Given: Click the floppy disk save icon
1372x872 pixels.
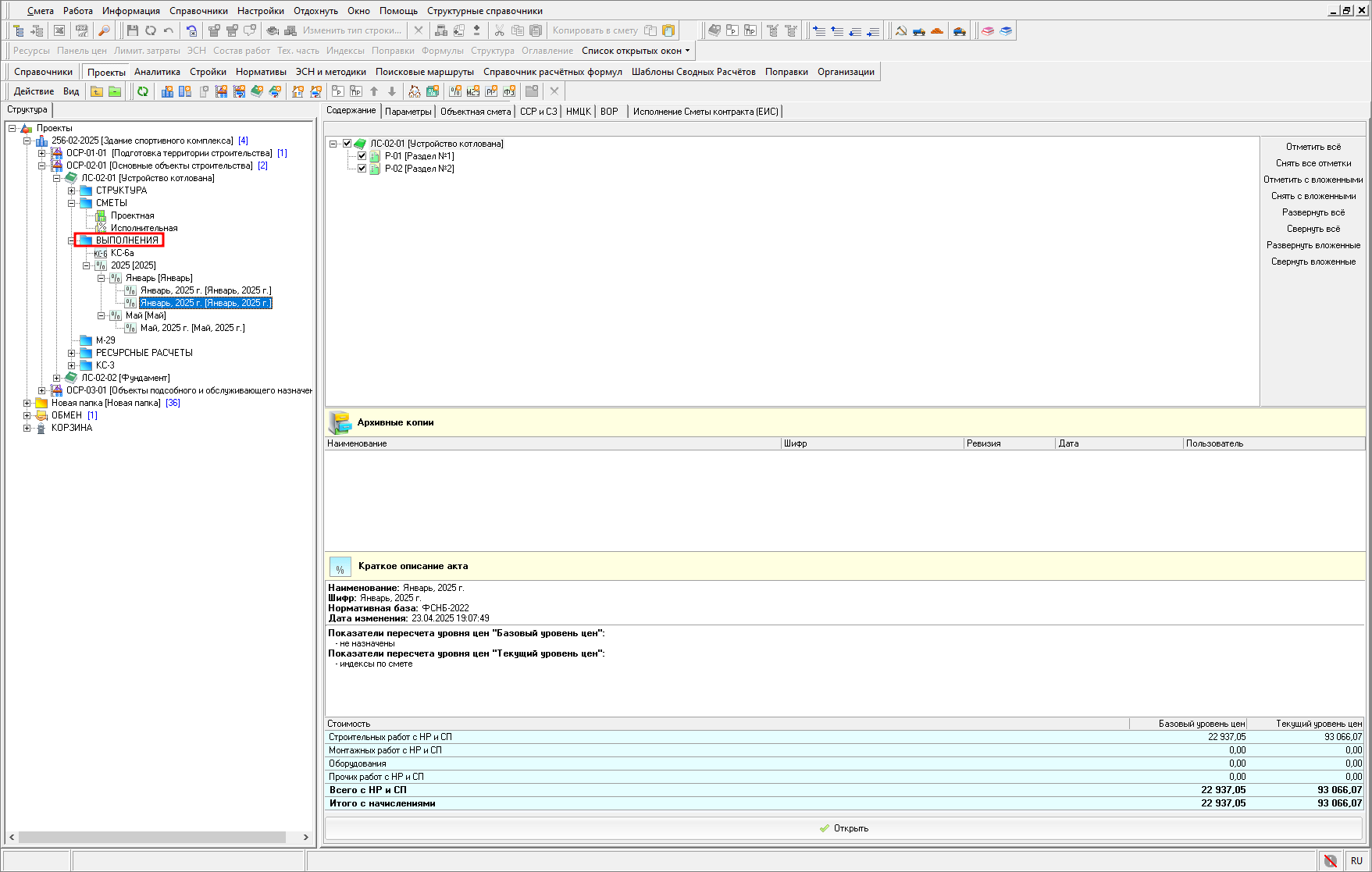Looking at the screenshot, I should pos(132,30).
